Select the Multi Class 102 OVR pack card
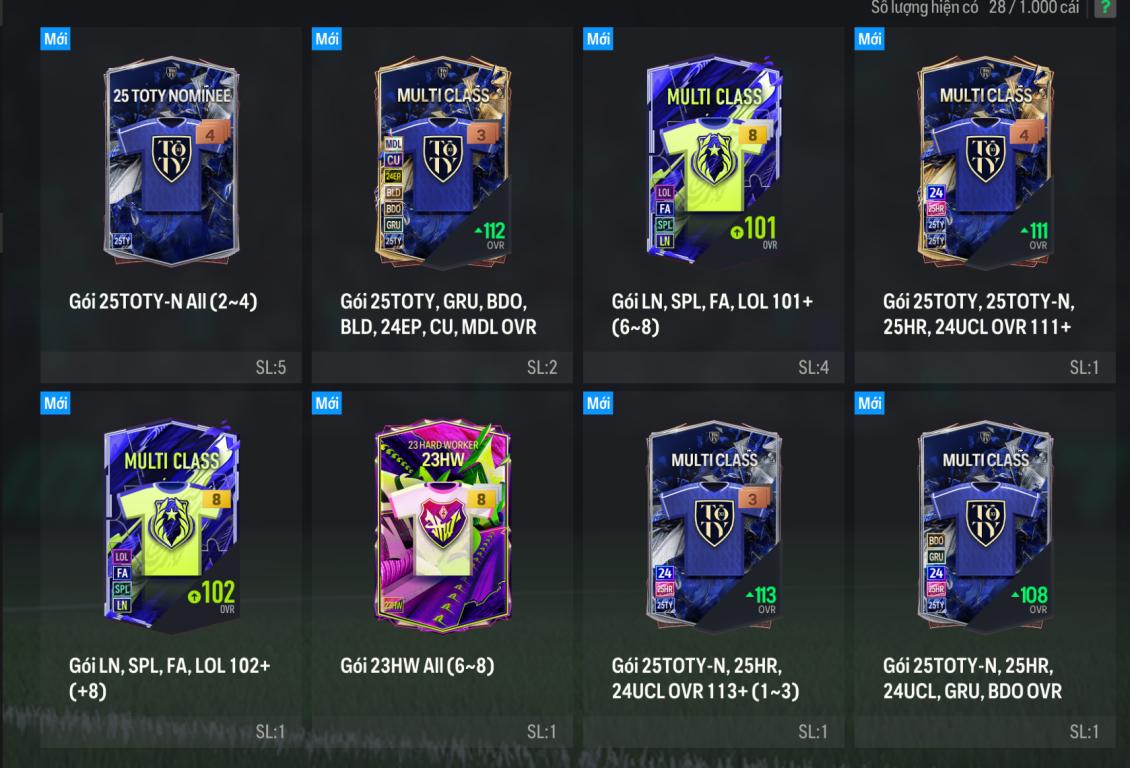Image resolution: width=1130 pixels, height=768 pixels. 172,526
